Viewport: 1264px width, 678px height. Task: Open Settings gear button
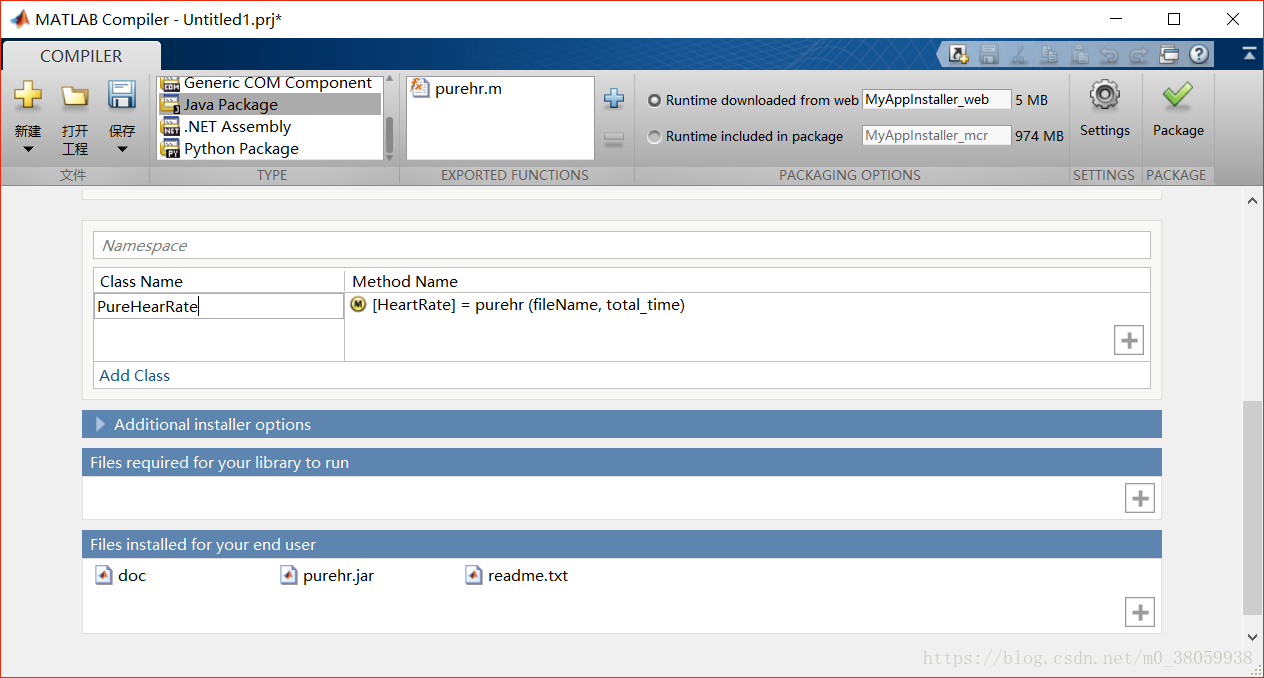1104,109
